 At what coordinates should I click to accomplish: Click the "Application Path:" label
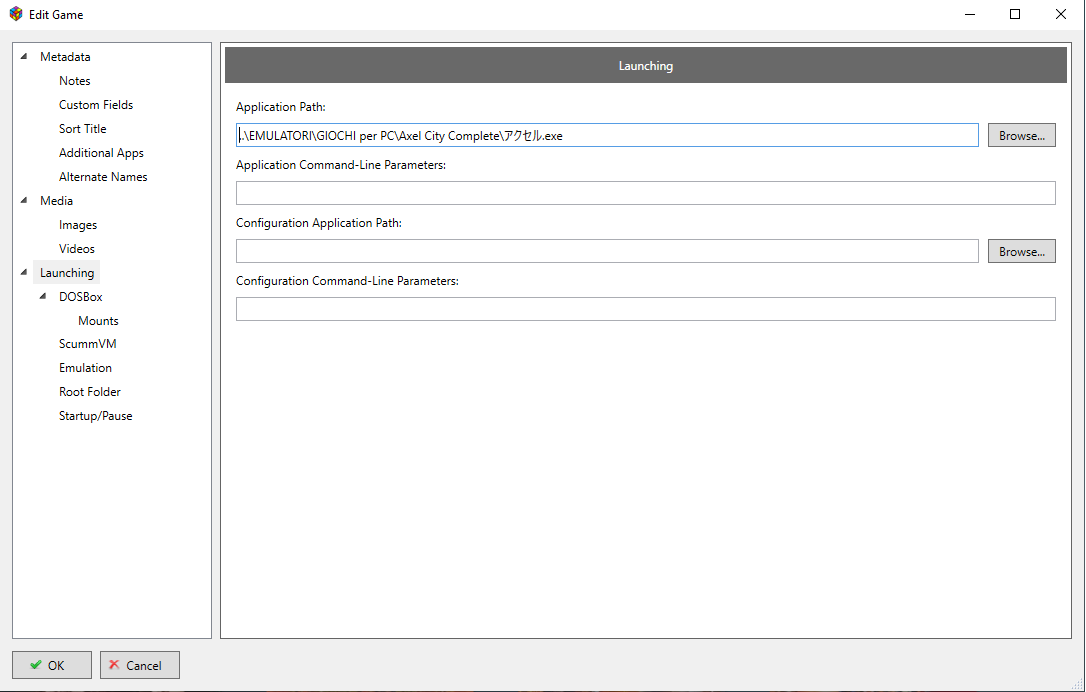click(281, 107)
